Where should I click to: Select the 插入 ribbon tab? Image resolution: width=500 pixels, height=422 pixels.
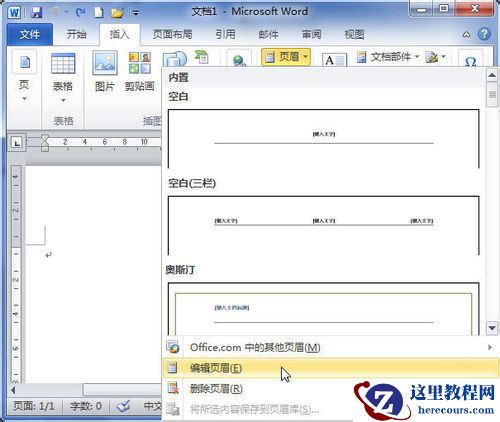click(119, 34)
